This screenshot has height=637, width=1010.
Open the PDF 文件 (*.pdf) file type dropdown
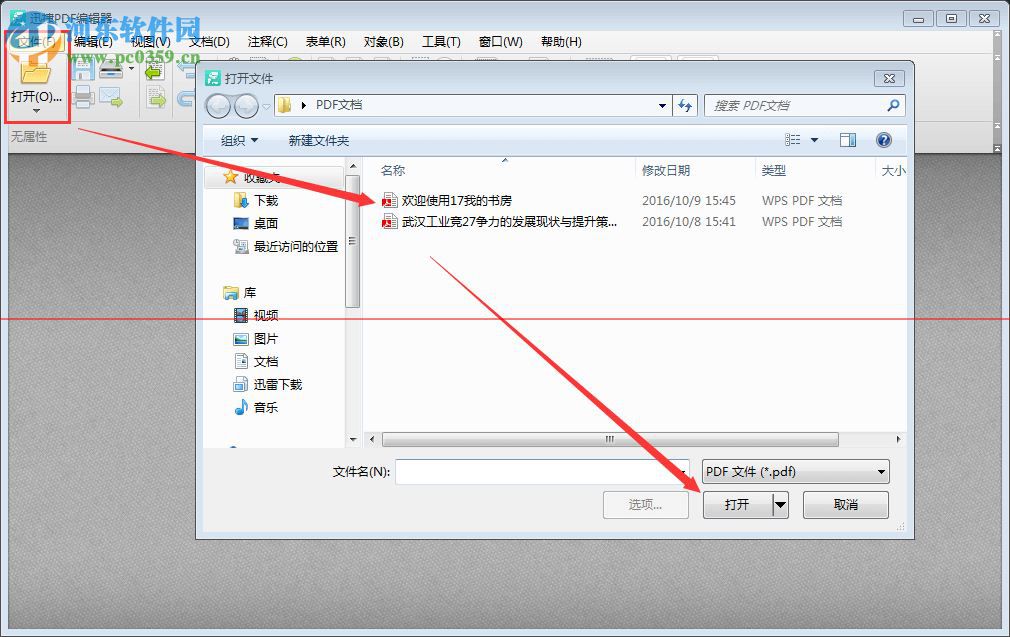[x=796, y=471]
